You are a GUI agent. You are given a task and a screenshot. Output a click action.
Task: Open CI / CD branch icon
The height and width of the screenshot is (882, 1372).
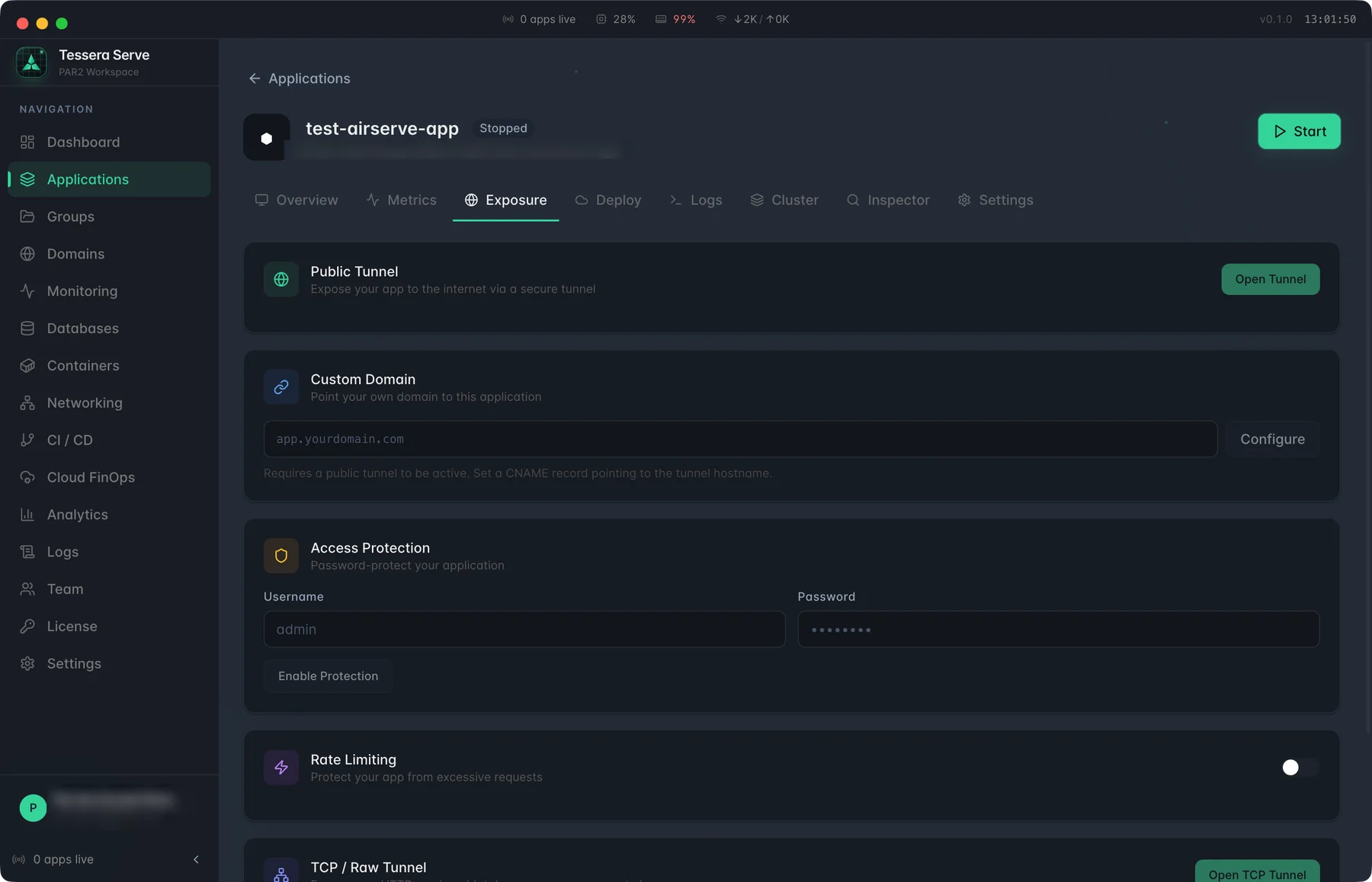tap(27, 440)
